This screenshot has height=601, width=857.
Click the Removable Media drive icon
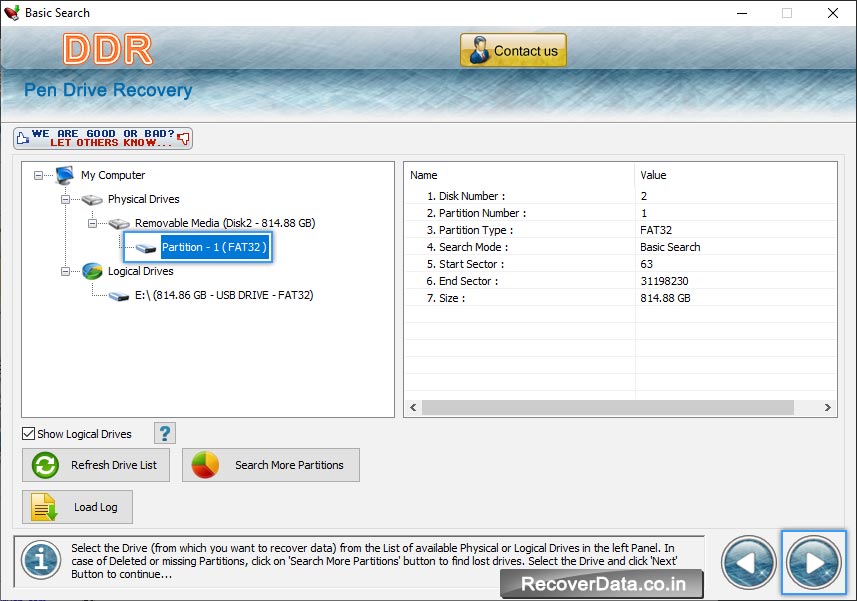[119, 223]
